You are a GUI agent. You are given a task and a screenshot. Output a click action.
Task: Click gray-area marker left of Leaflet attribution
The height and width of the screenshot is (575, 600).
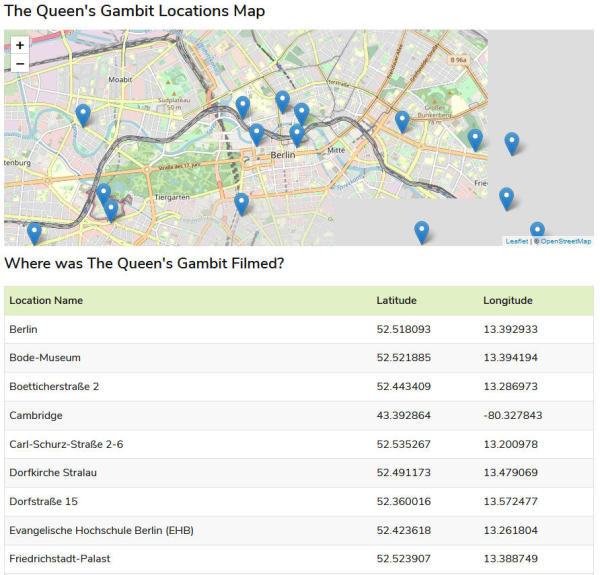coord(422,232)
